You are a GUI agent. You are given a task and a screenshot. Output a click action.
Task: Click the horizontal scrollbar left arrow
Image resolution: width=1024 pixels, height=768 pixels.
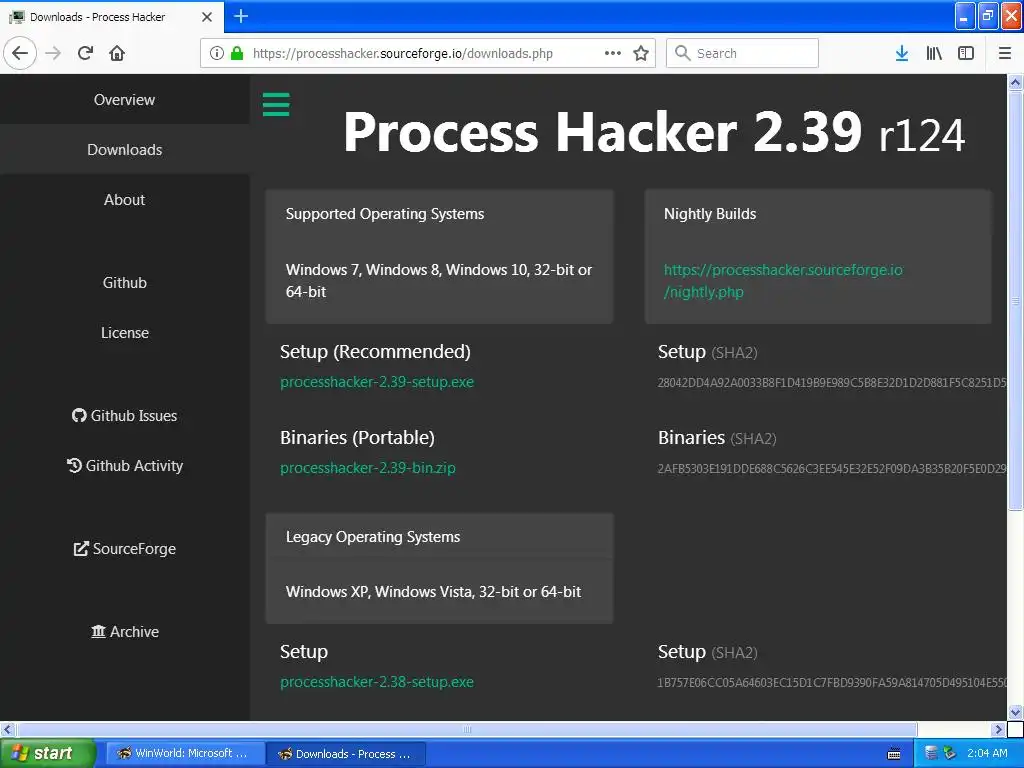pyautogui.click(x=7, y=729)
